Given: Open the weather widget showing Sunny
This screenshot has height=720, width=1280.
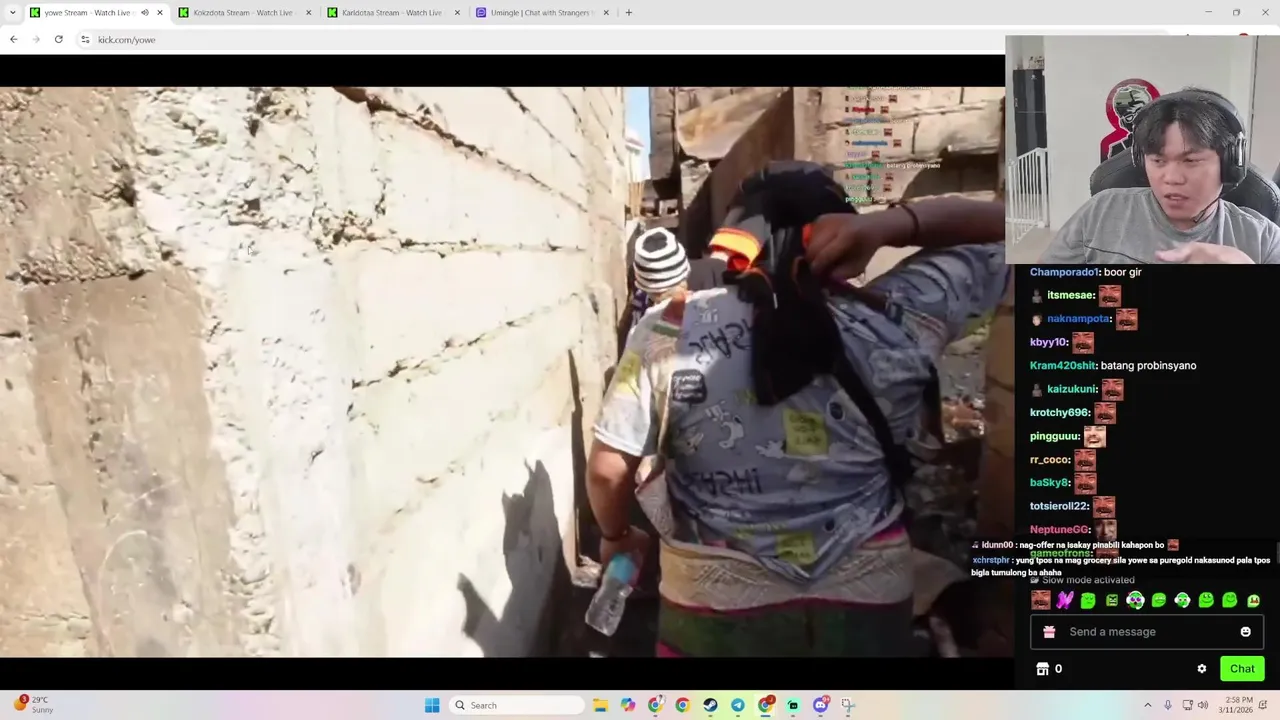Looking at the screenshot, I should pos(33,705).
